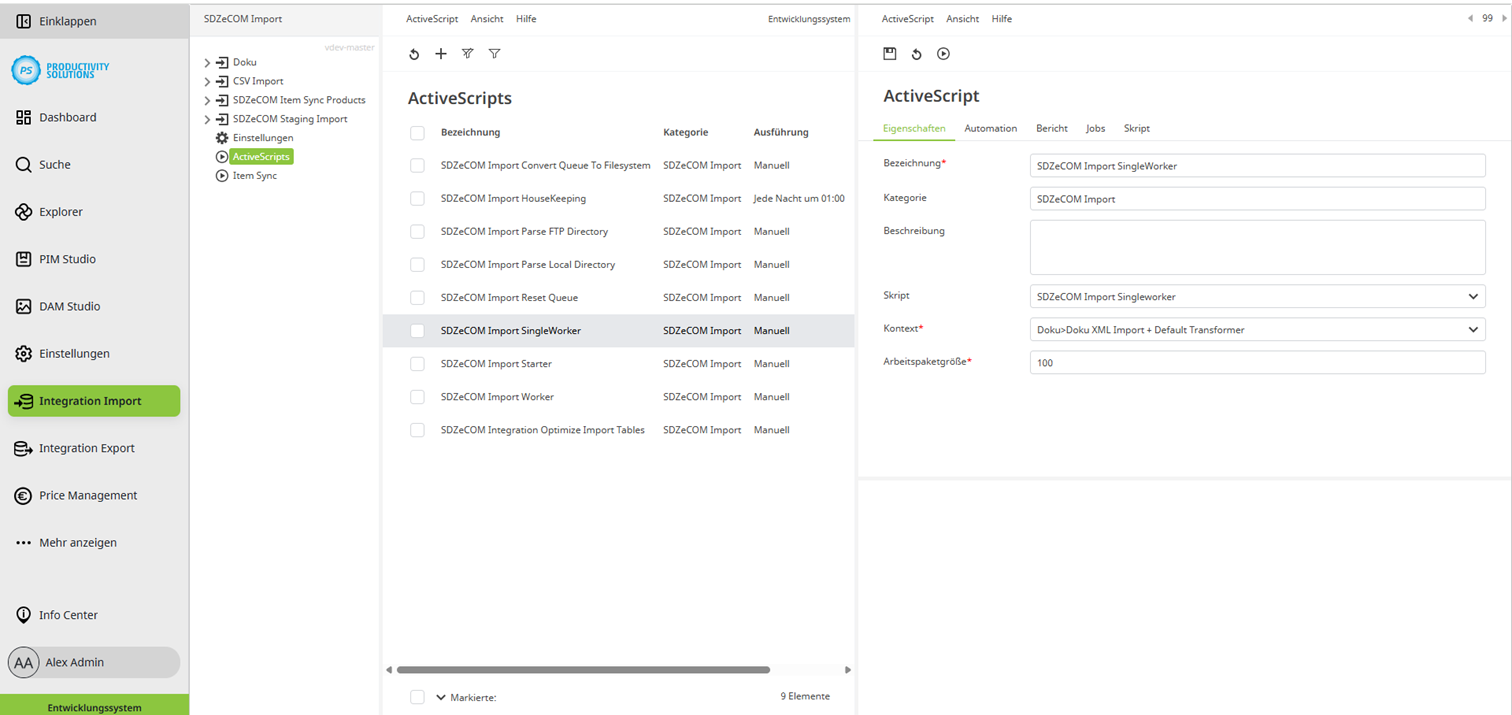1512x715 pixels.
Task: Switch to the Automation tab
Action: click(x=990, y=128)
